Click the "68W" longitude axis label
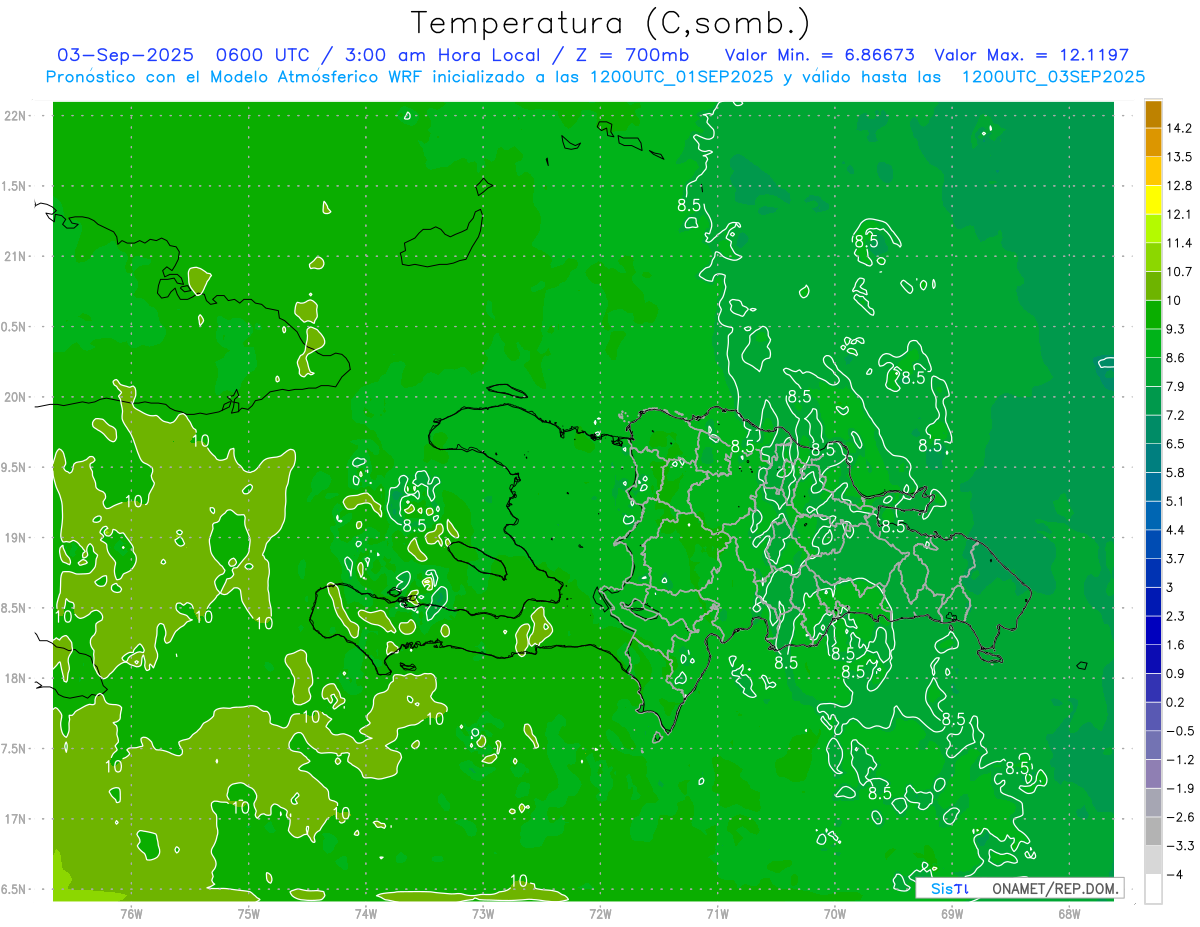The height and width of the screenshot is (927, 1200). pos(1068,913)
